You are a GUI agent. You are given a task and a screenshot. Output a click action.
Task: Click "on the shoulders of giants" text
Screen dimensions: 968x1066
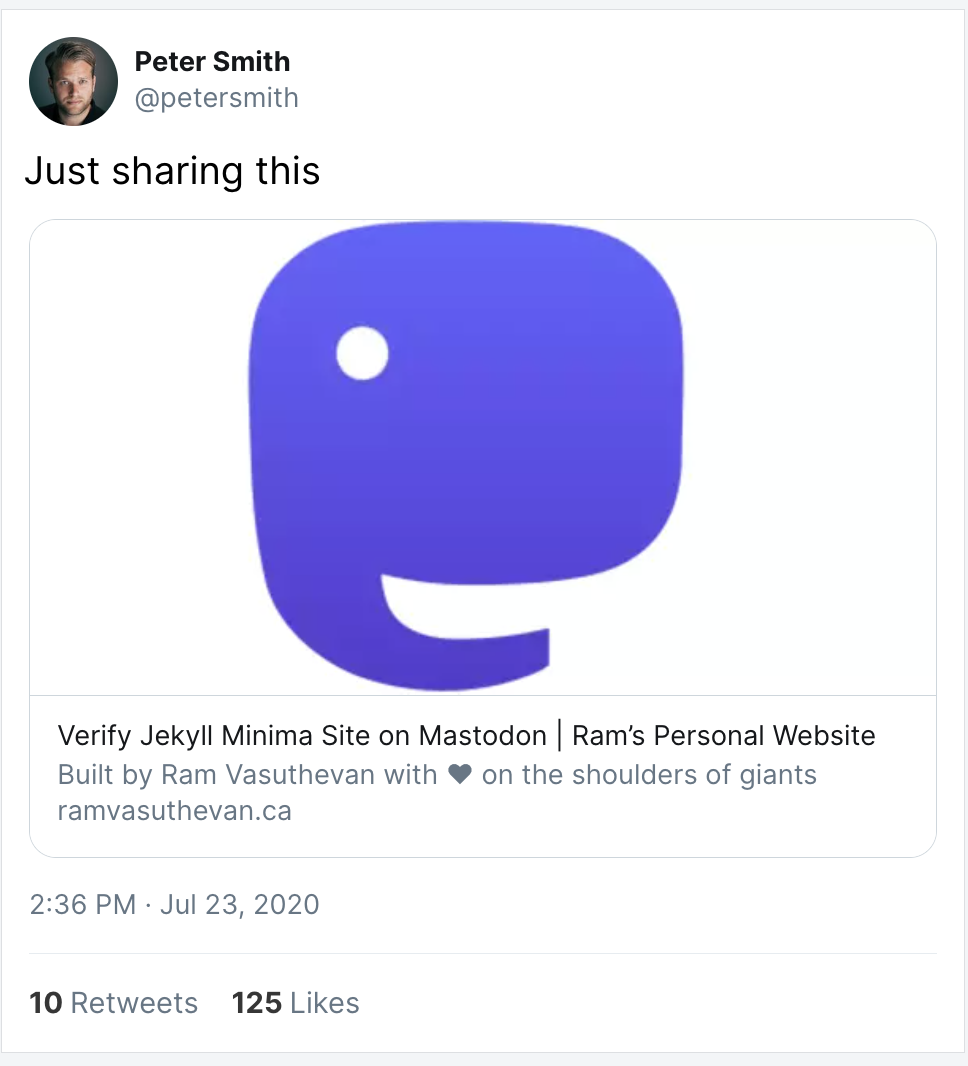click(649, 775)
